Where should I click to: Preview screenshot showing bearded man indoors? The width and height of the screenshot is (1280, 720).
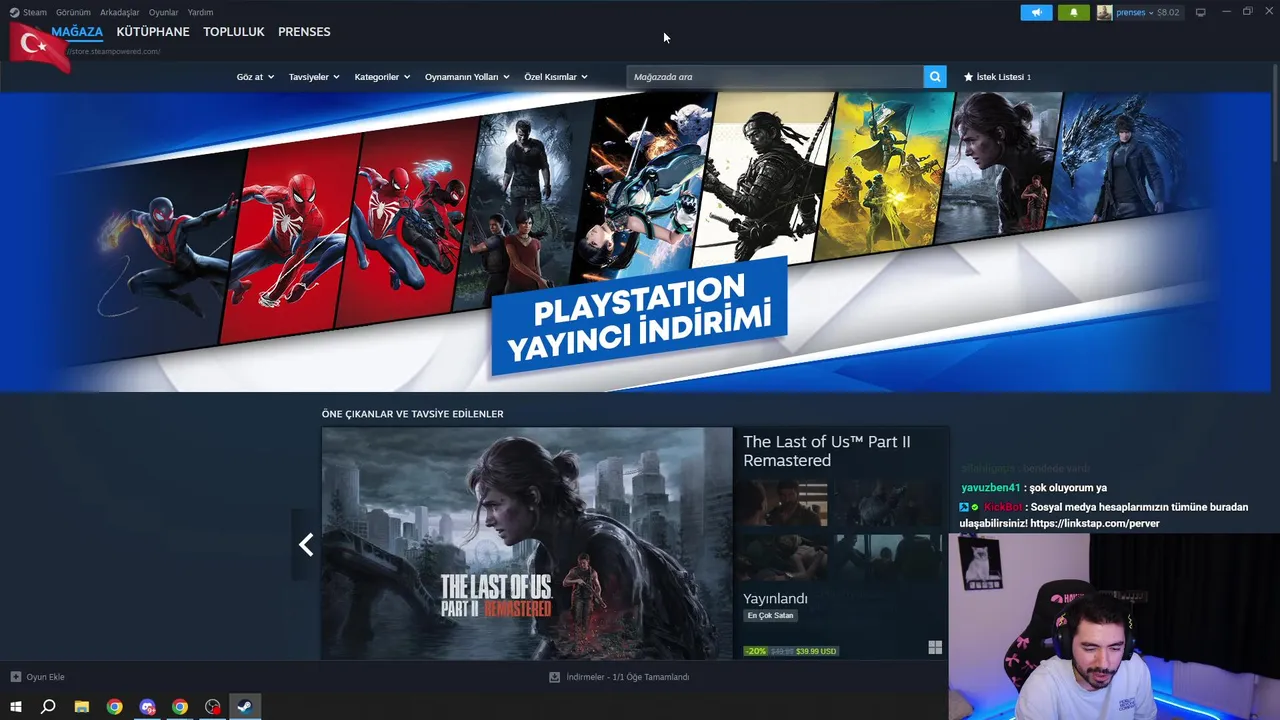786,503
